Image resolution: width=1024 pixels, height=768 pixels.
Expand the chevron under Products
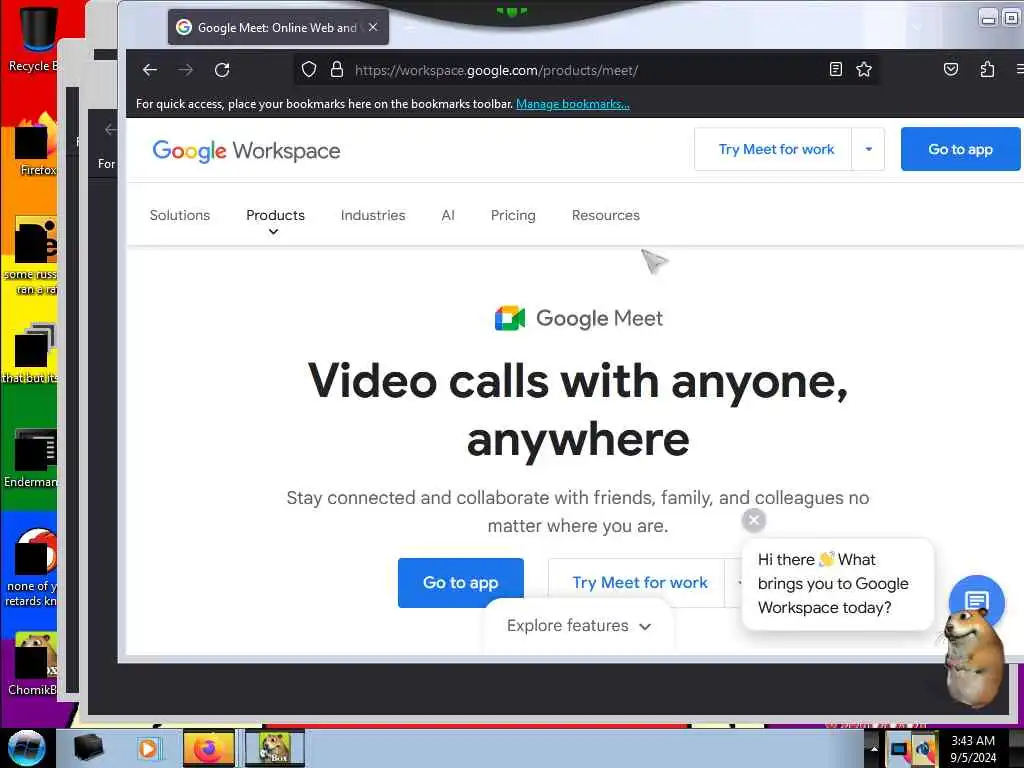pyautogui.click(x=274, y=232)
